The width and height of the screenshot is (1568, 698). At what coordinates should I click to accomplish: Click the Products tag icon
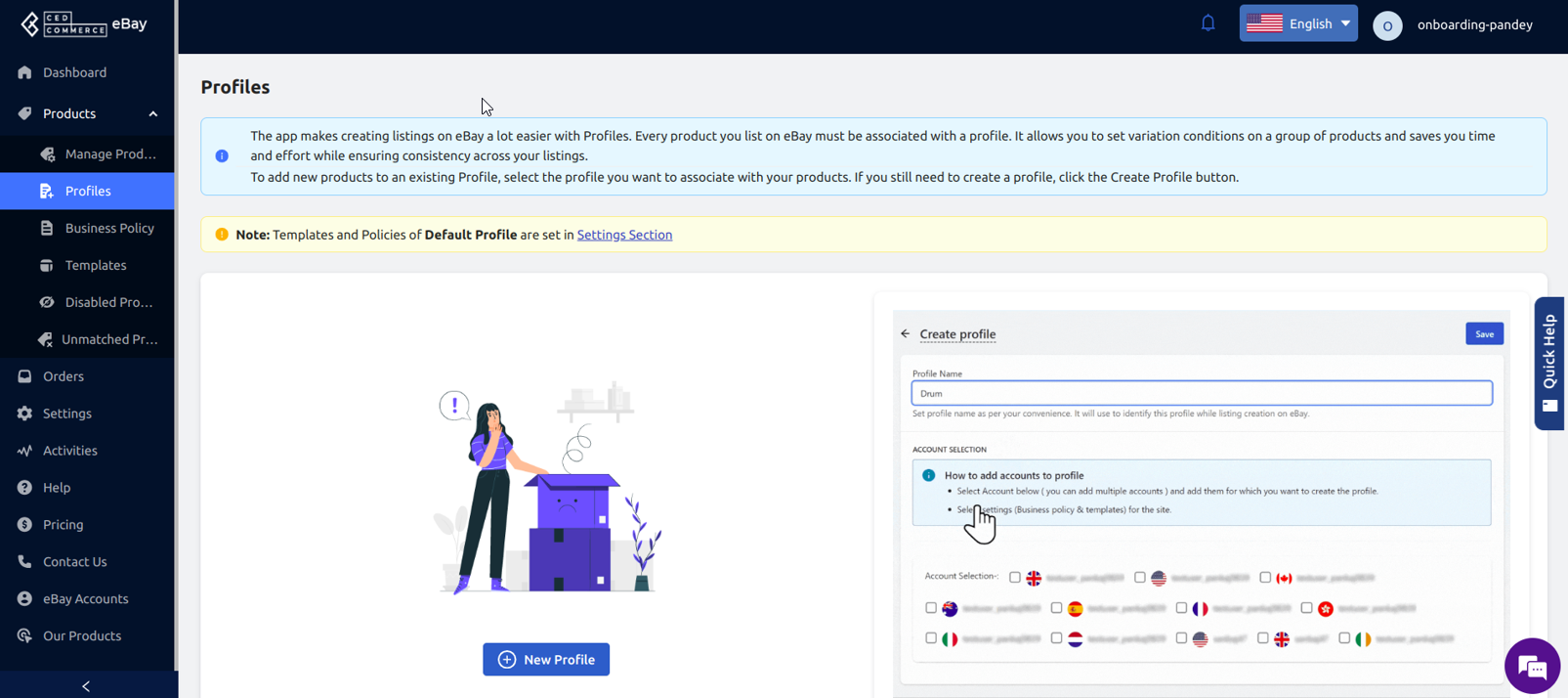click(x=24, y=113)
